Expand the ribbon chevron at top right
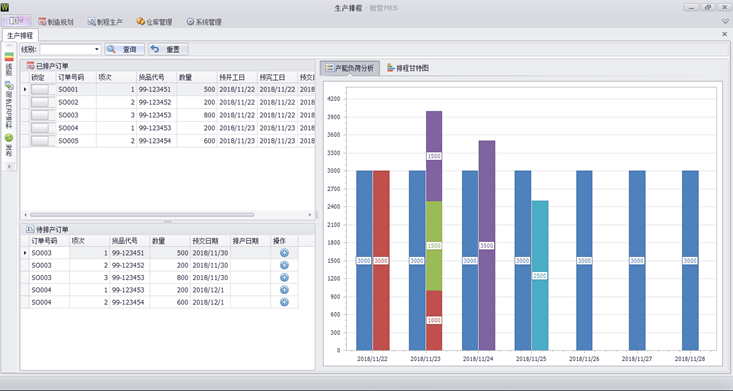733x391 pixels. (725, 22)
